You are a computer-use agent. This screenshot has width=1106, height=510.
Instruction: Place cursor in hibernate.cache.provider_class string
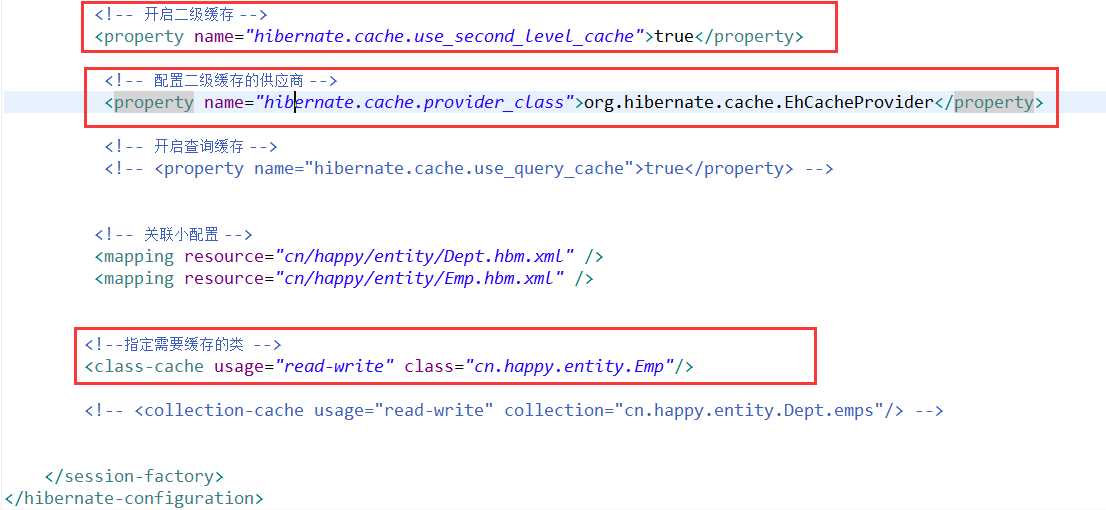click(x=414, y=103)
